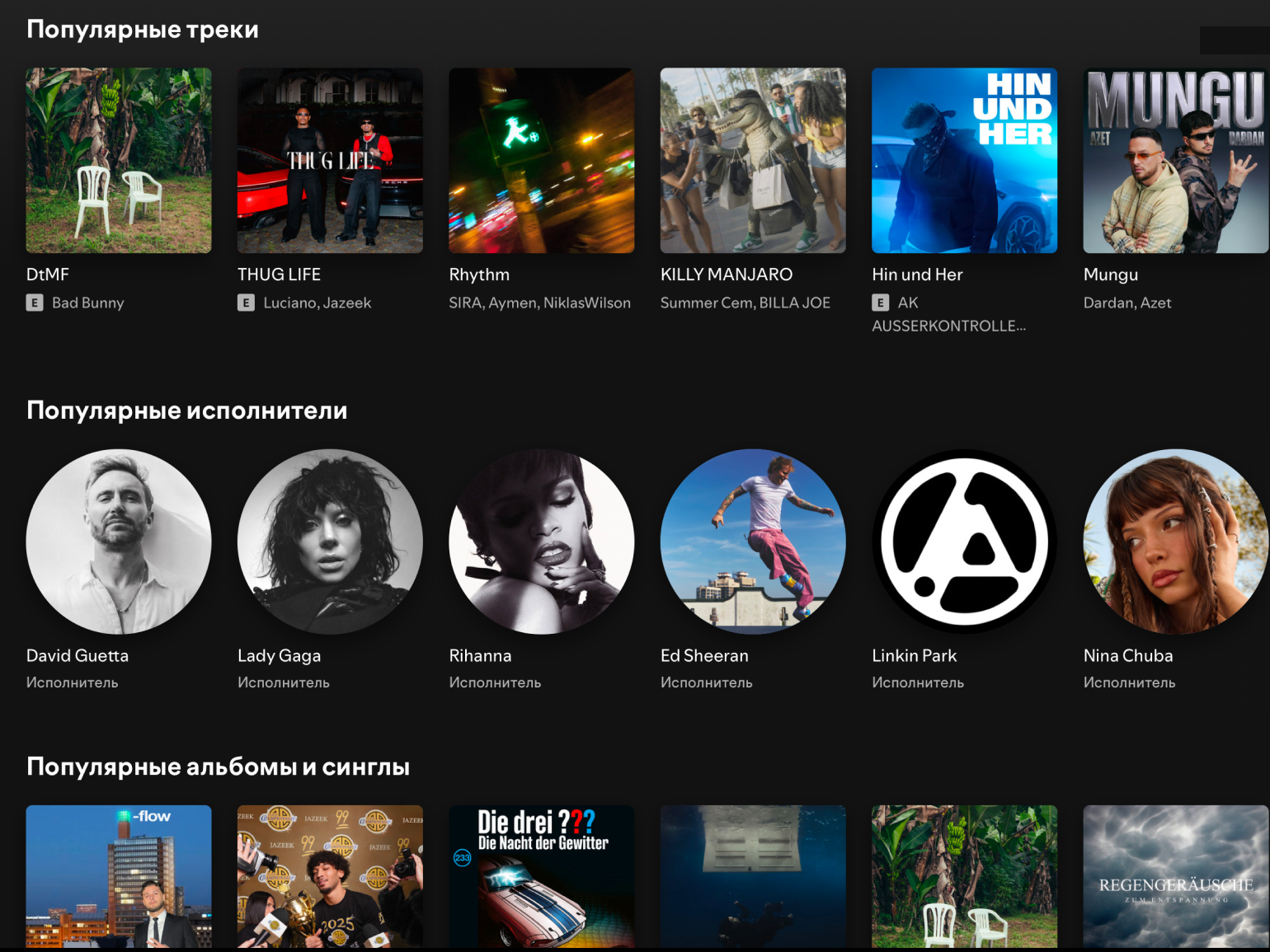
Task: Click the Rihanna artist name
Action: click(481, 655)
